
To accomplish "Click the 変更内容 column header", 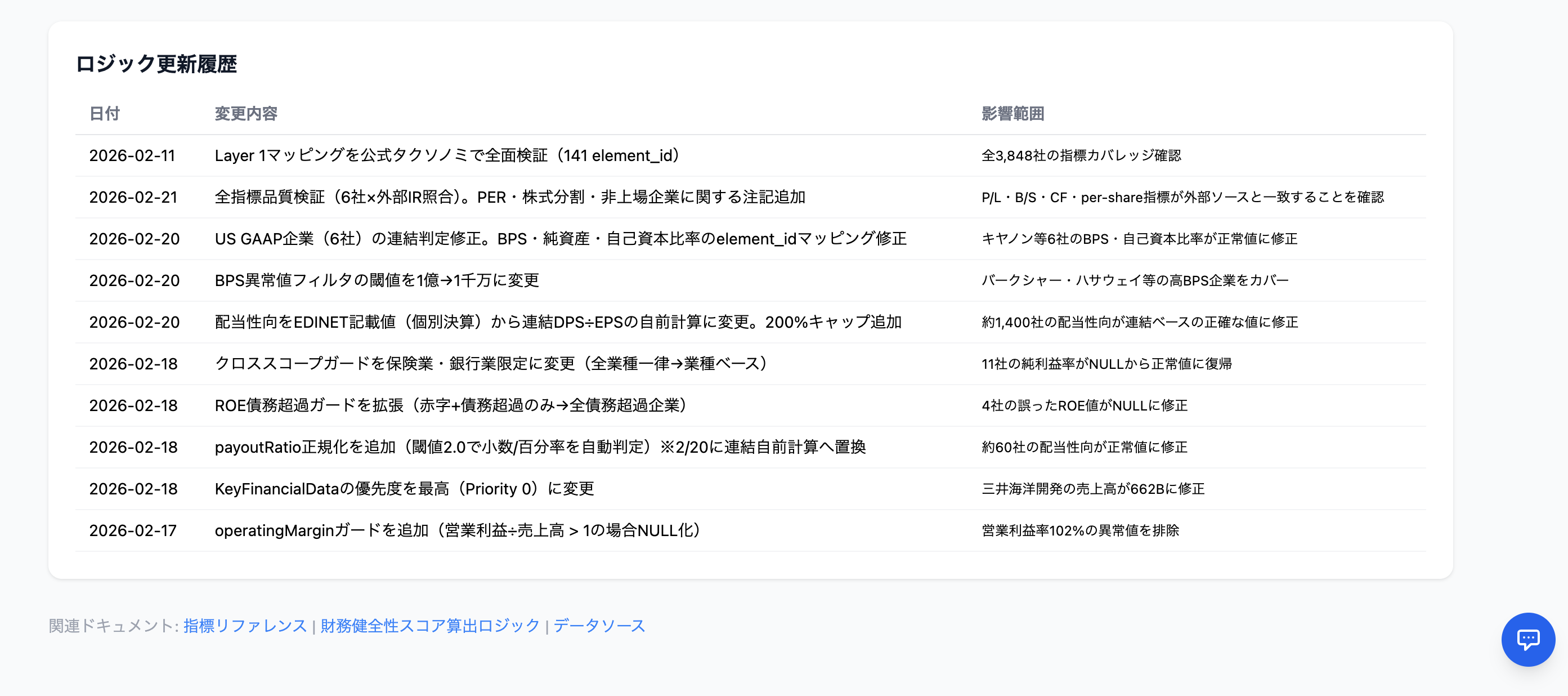I will click(246, 113).
